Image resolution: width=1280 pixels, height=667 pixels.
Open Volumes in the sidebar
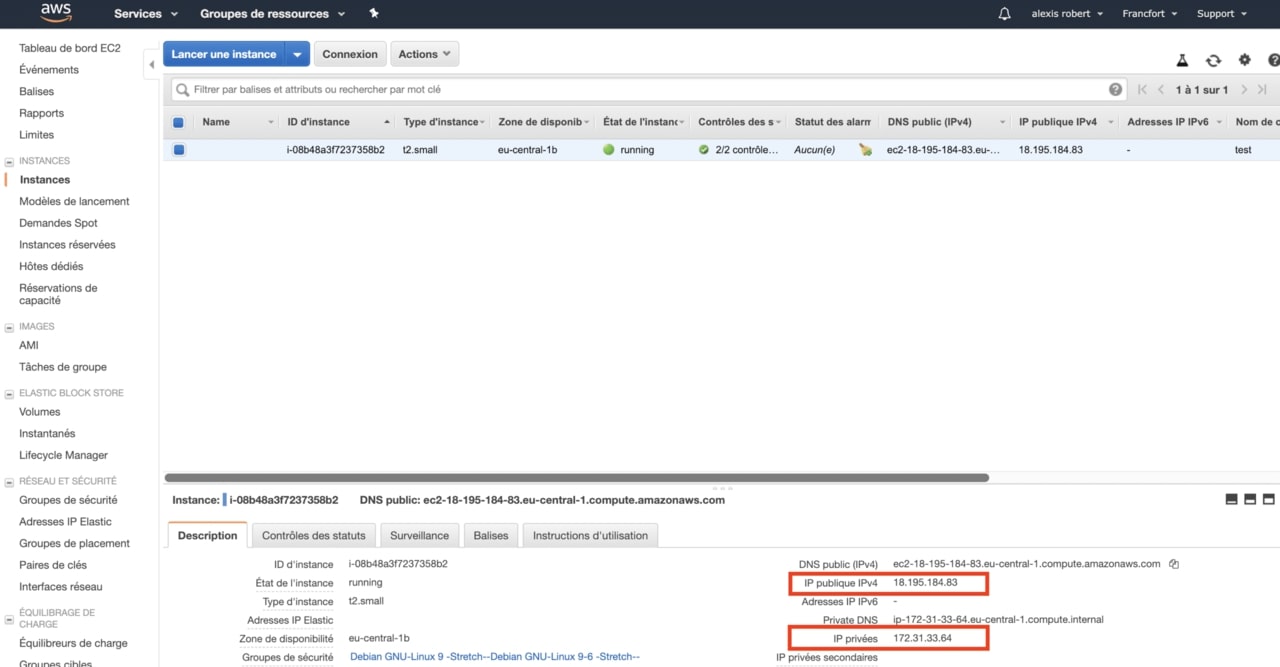[x=40, y=412]
